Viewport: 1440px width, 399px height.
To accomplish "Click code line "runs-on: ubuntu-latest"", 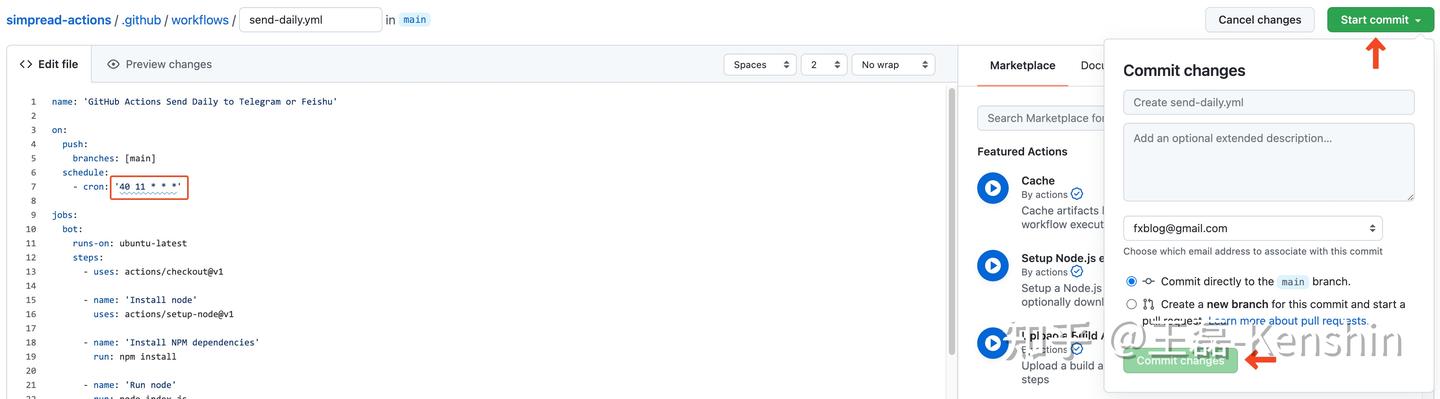I will point(129,243).
